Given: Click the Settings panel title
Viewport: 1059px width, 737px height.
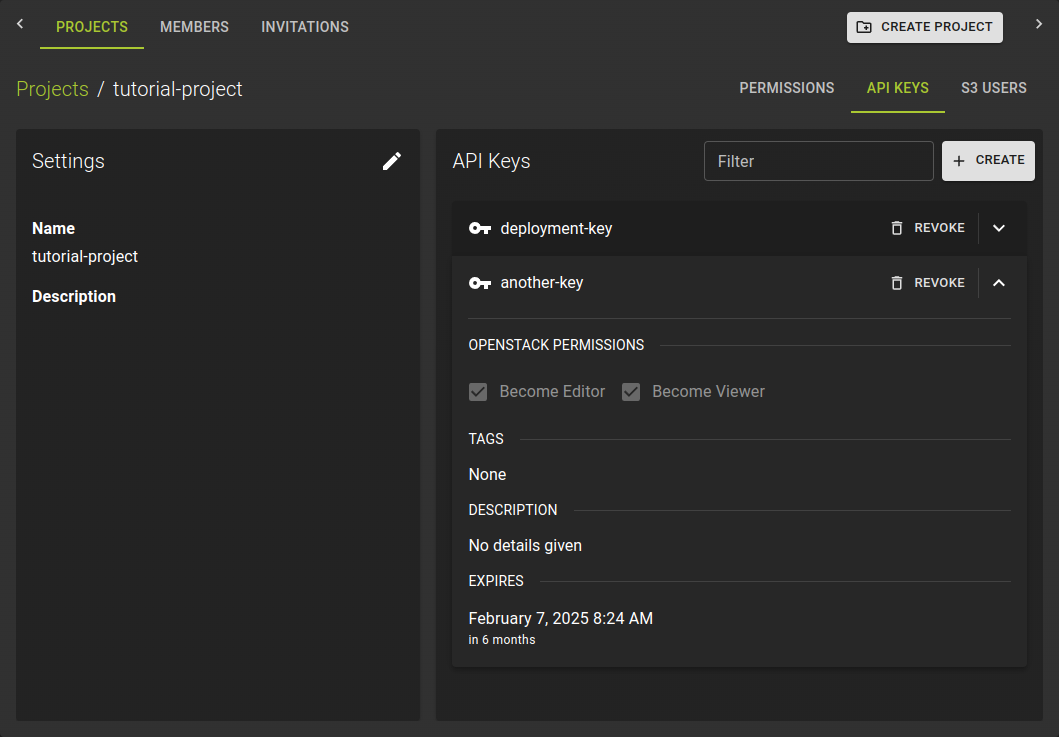Looking at the screenshot, I should coord(68,161).
